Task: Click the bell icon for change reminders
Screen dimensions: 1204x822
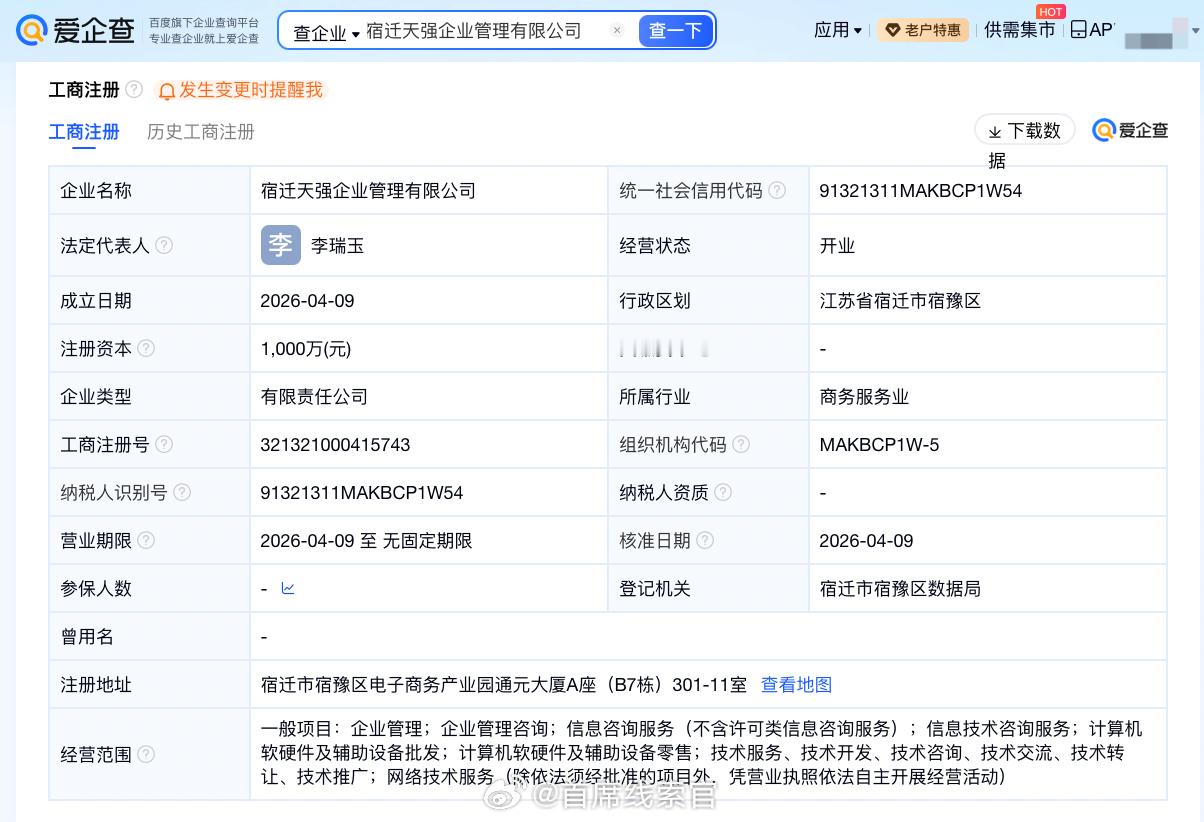Action: point(167,90)
